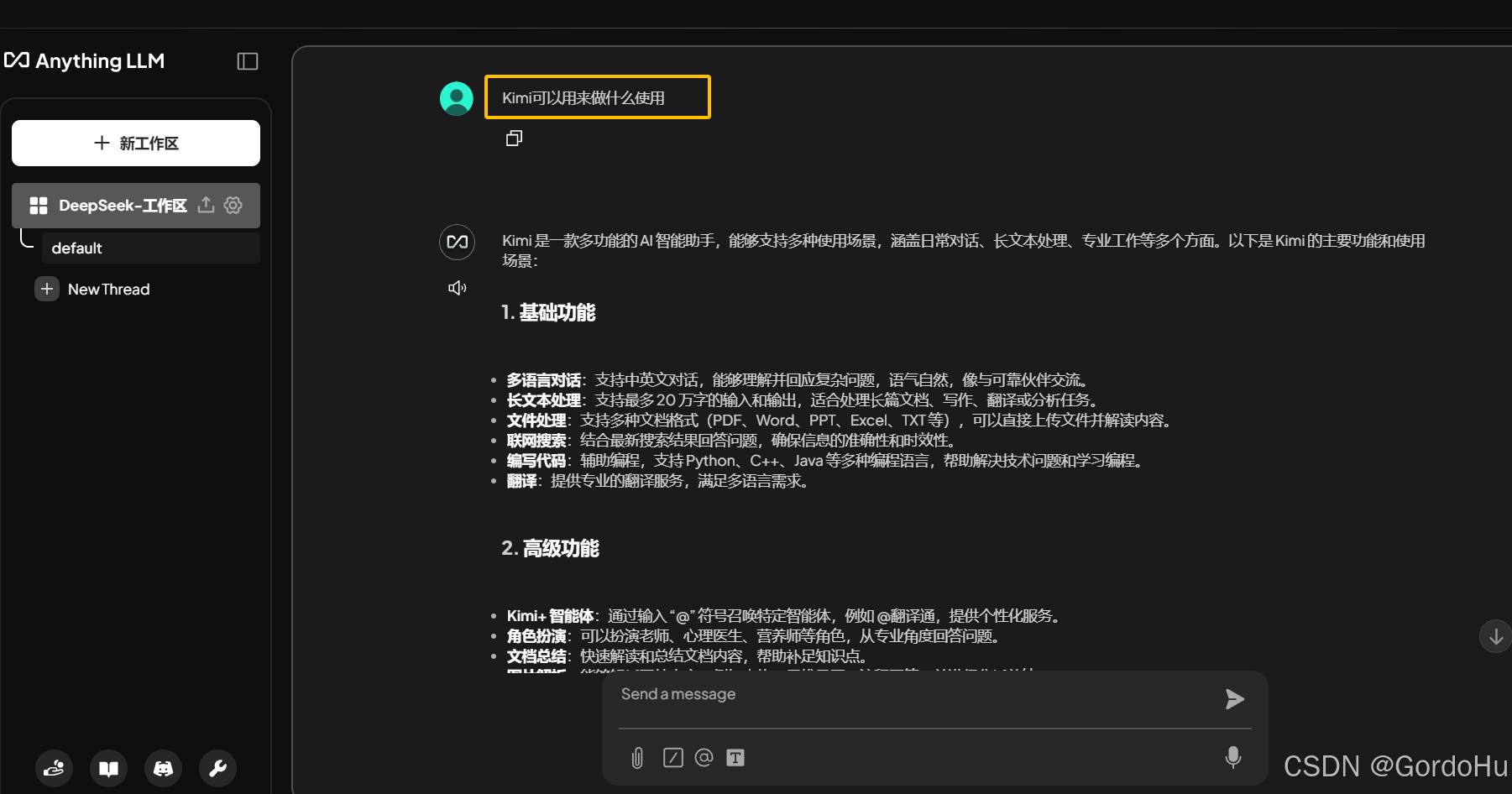This screenshot has height=794, width=1512.
Task: Click the bullet text Kimi+ 智能体
Action: [551, 616]
